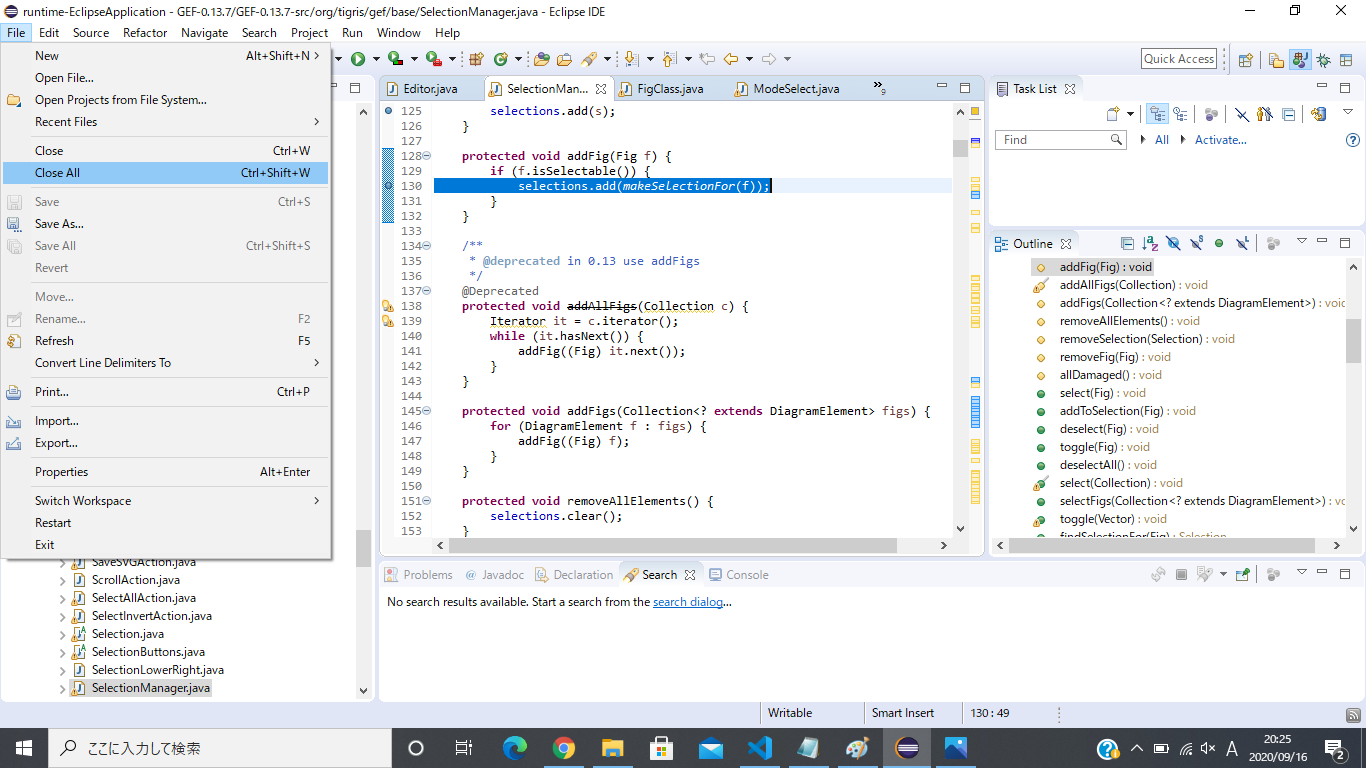1366x768 pixels.
Task: Click the Activate... task link
Action: point(1221,140)
